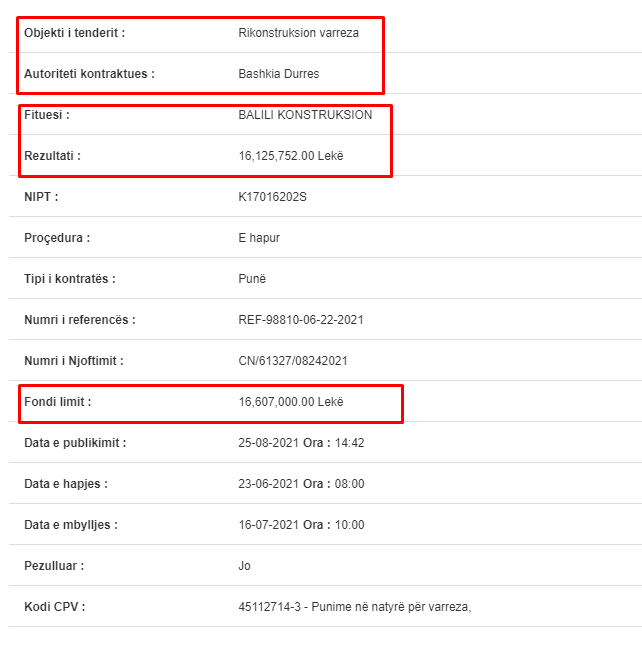Click the publication date 25-08-2021
This screenshot has height=658, width=642.
coord(269,443)
